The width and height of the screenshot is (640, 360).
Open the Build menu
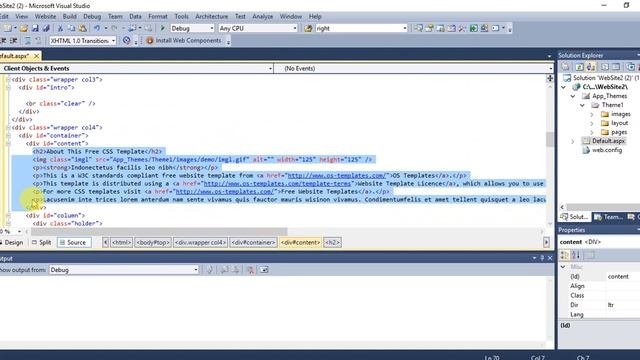(x=69, y=16)
